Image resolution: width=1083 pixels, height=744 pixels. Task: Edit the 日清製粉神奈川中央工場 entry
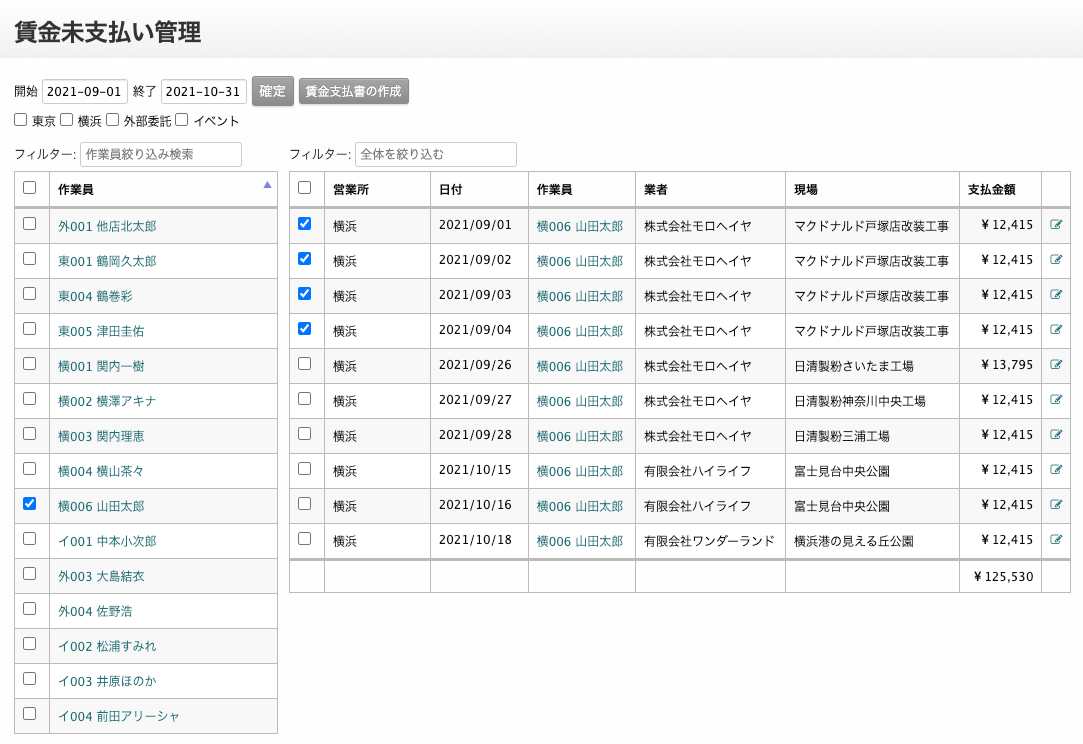click(1056, 400)
